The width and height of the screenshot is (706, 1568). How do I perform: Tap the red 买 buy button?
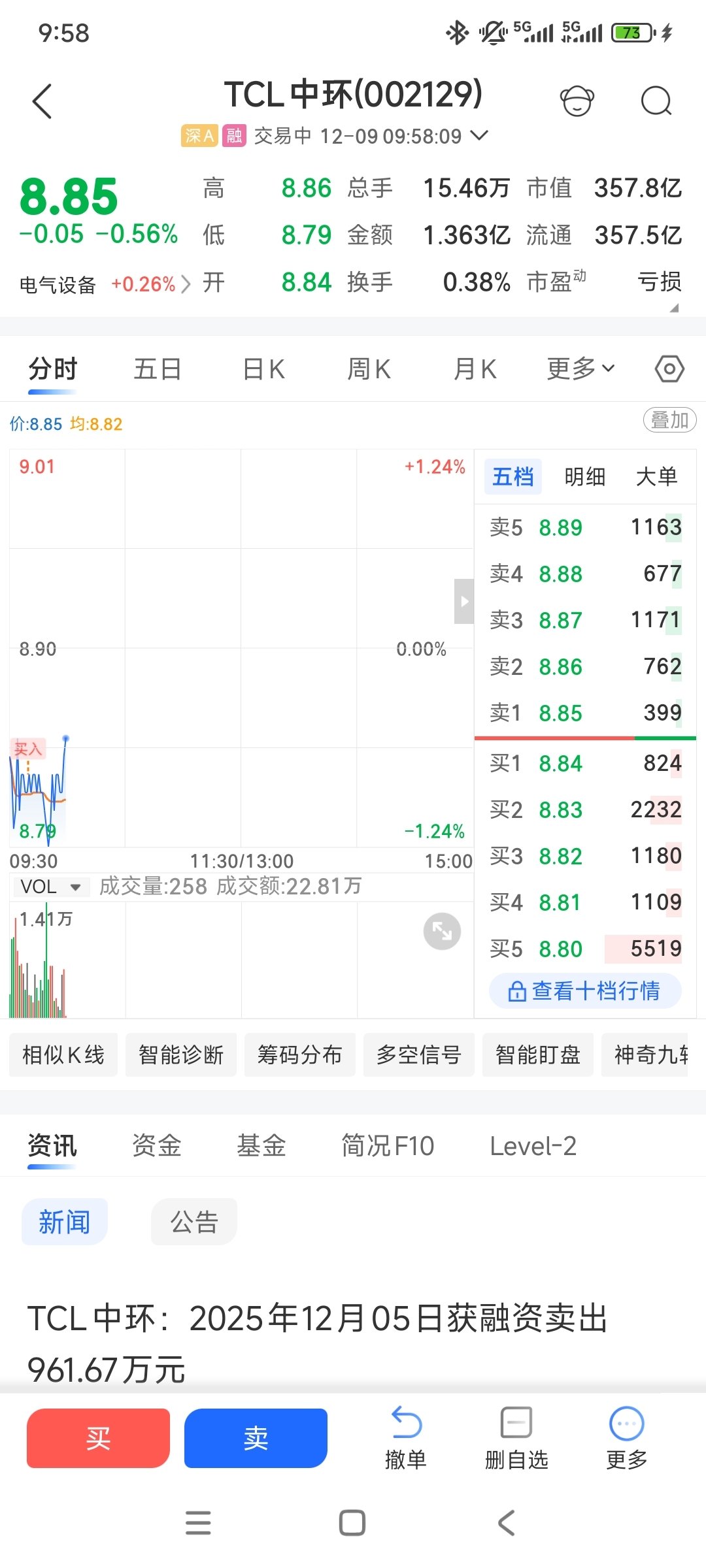coord(99,1438)
